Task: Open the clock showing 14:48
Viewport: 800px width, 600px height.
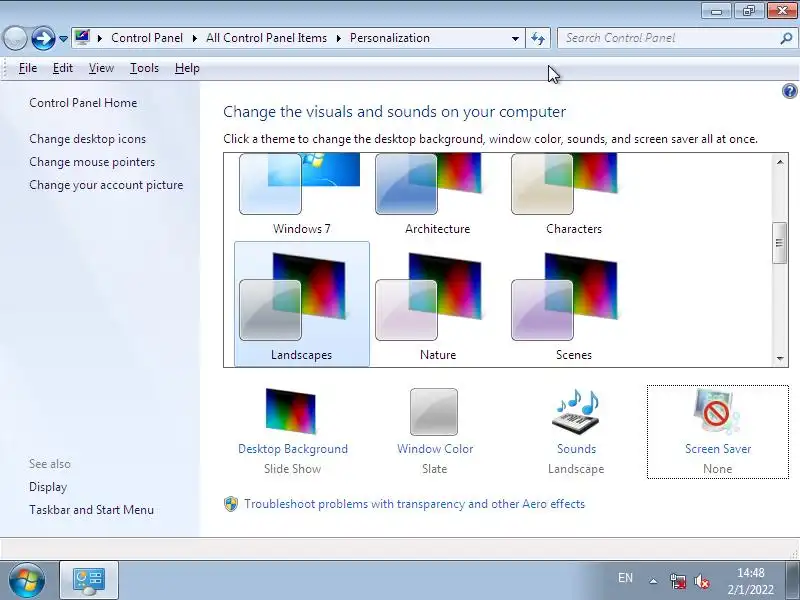Action: [750, 581]
